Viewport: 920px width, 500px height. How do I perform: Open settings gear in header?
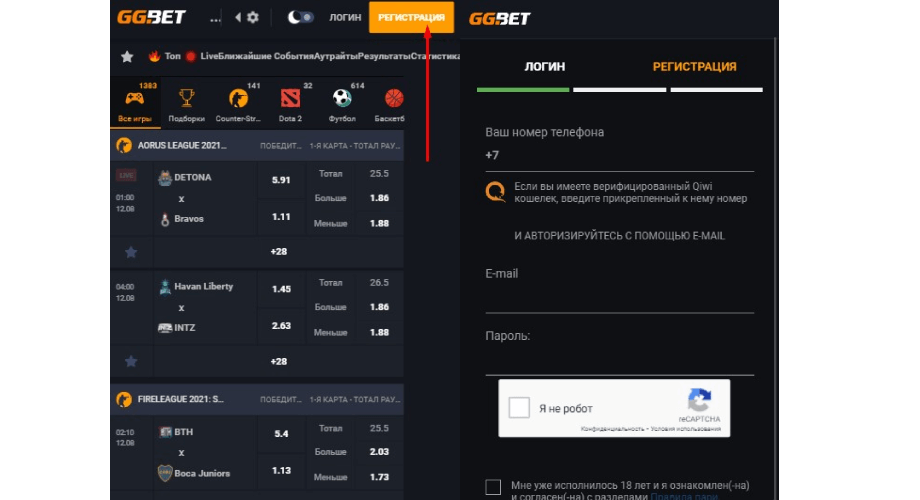pos(253,17)
